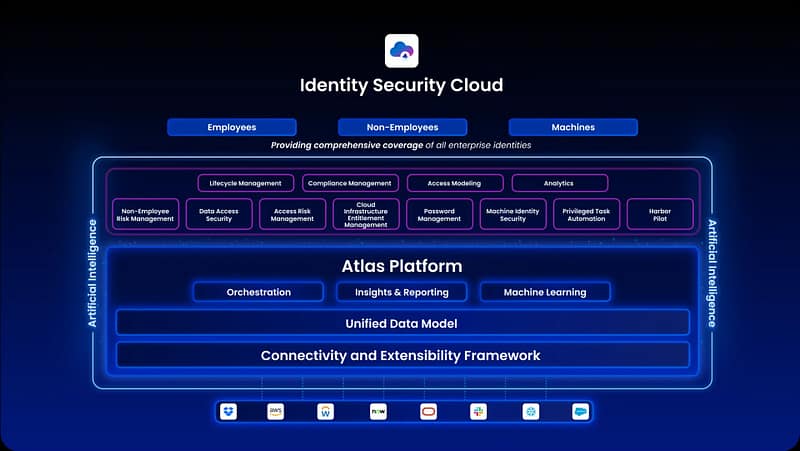The height and width of the screenshot is (451, 800).
Task: Click the Slack connector icon
Action: point(478,411)
